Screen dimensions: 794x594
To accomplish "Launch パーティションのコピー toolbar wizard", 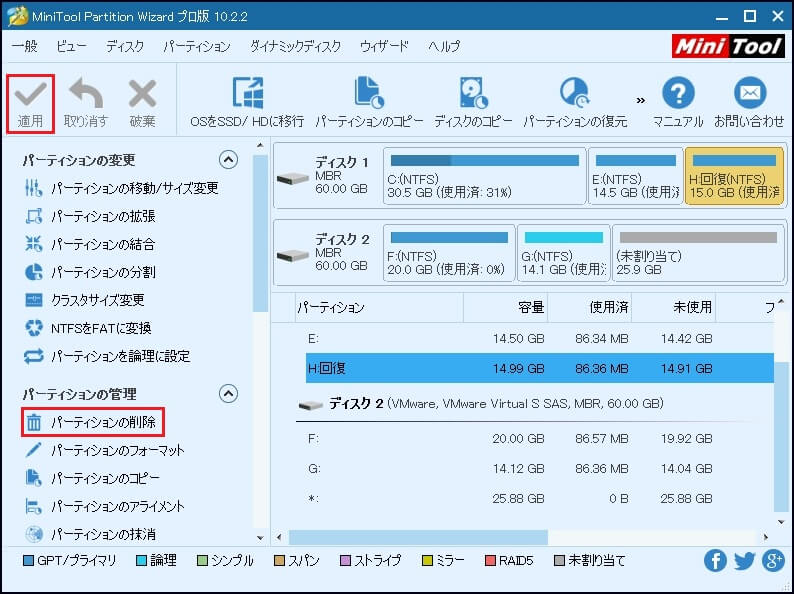I will click(x=369, y=103).
